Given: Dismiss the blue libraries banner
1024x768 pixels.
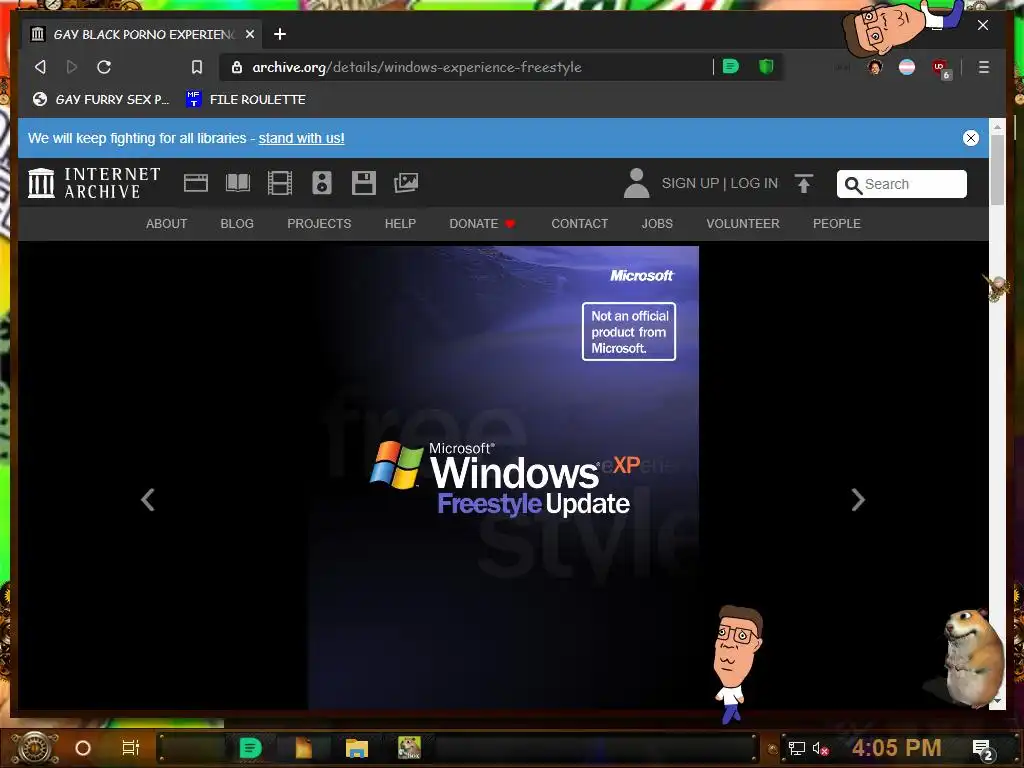Looking at the screenshot, I should coord(970,138).
